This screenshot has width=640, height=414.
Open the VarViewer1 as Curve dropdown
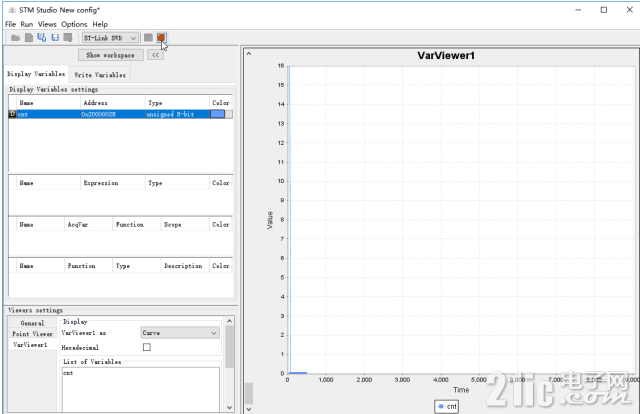[180, 333]
